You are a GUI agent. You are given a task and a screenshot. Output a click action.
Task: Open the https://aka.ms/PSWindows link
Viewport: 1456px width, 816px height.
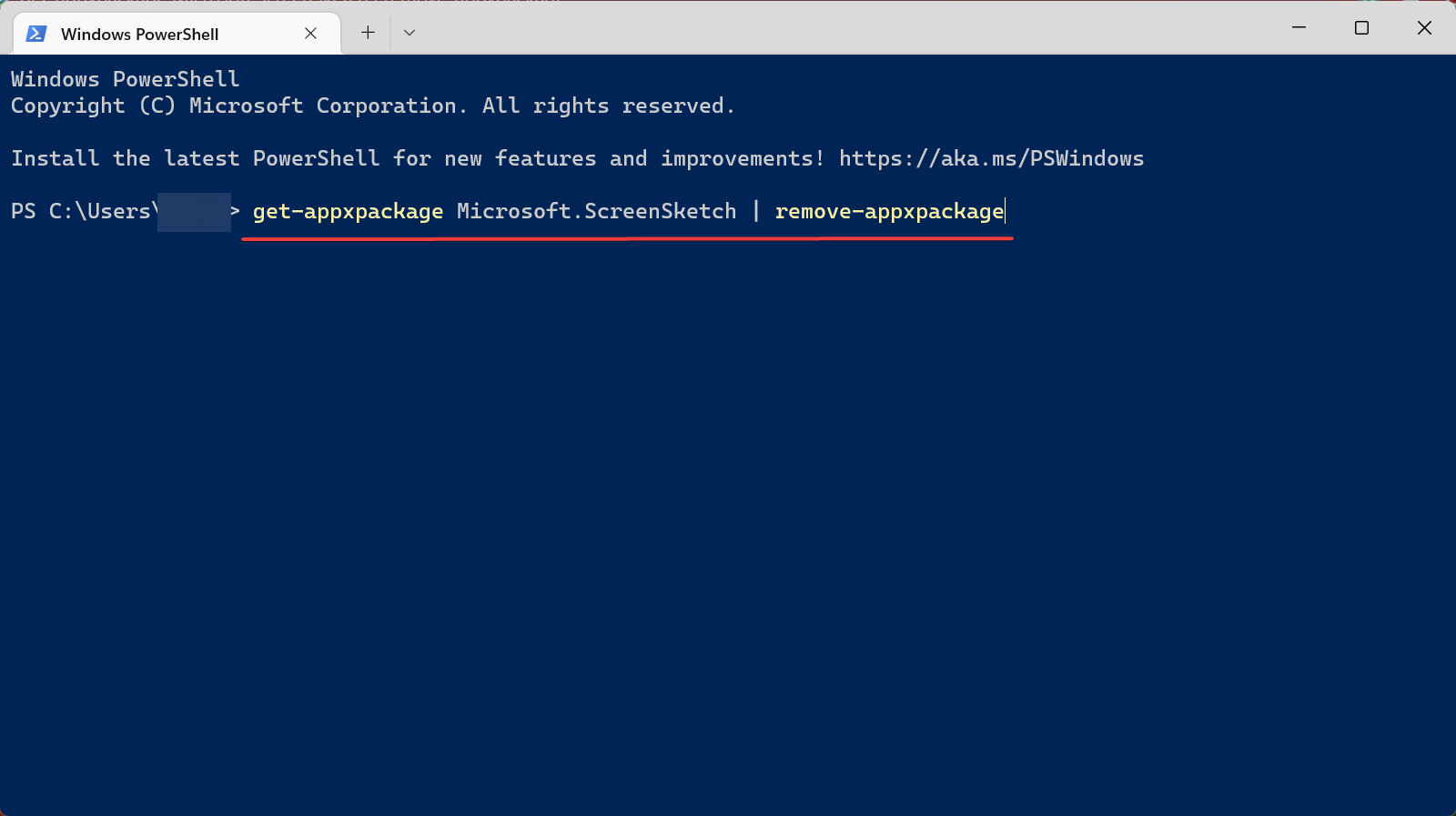(991, 158)
